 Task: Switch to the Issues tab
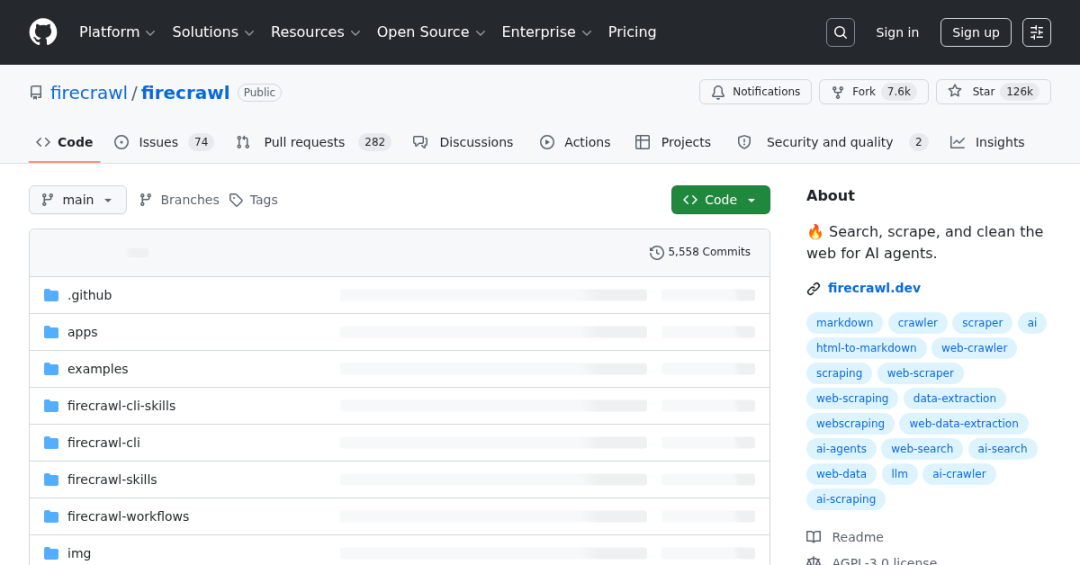(x=164, y=142)
